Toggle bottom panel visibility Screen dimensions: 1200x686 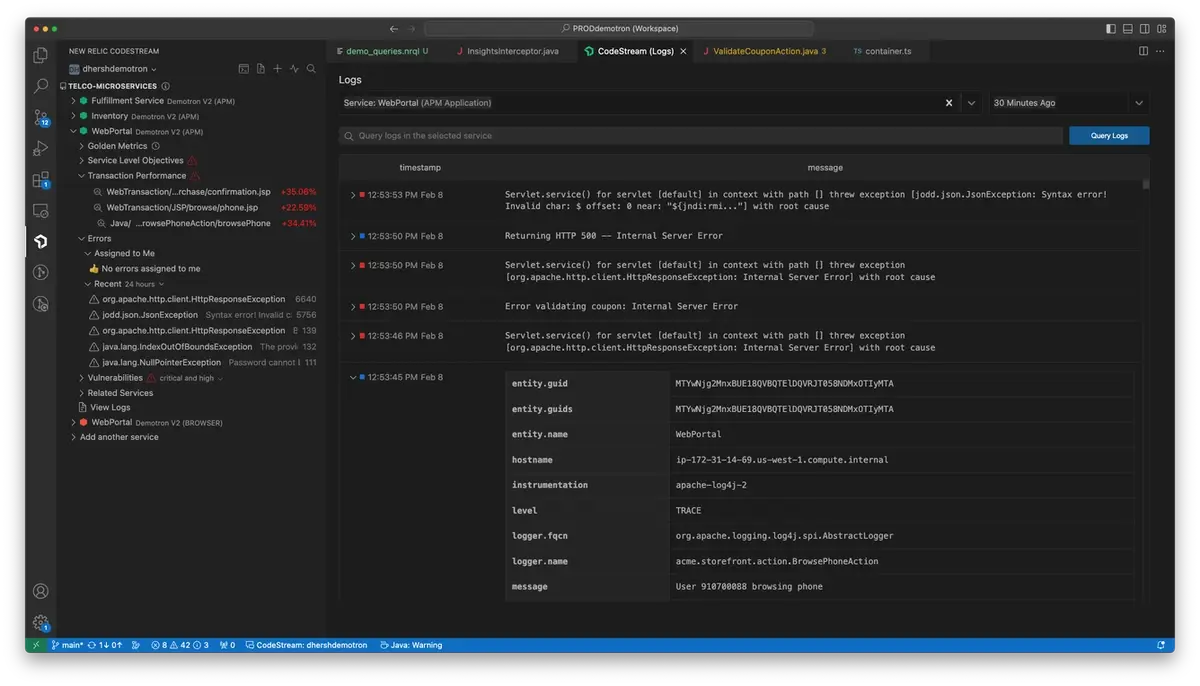click(x=1128, y=29)
